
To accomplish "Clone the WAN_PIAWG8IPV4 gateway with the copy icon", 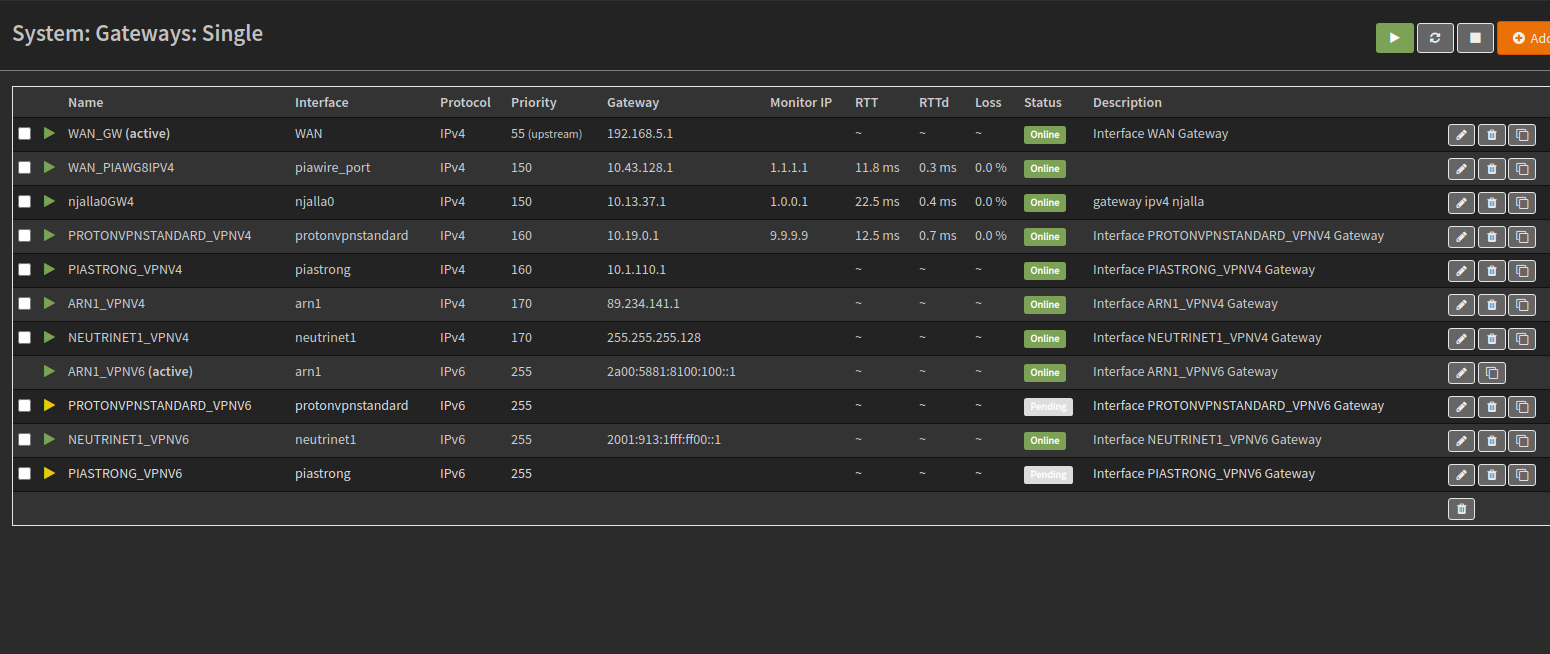I will [x=1521, y=169].
